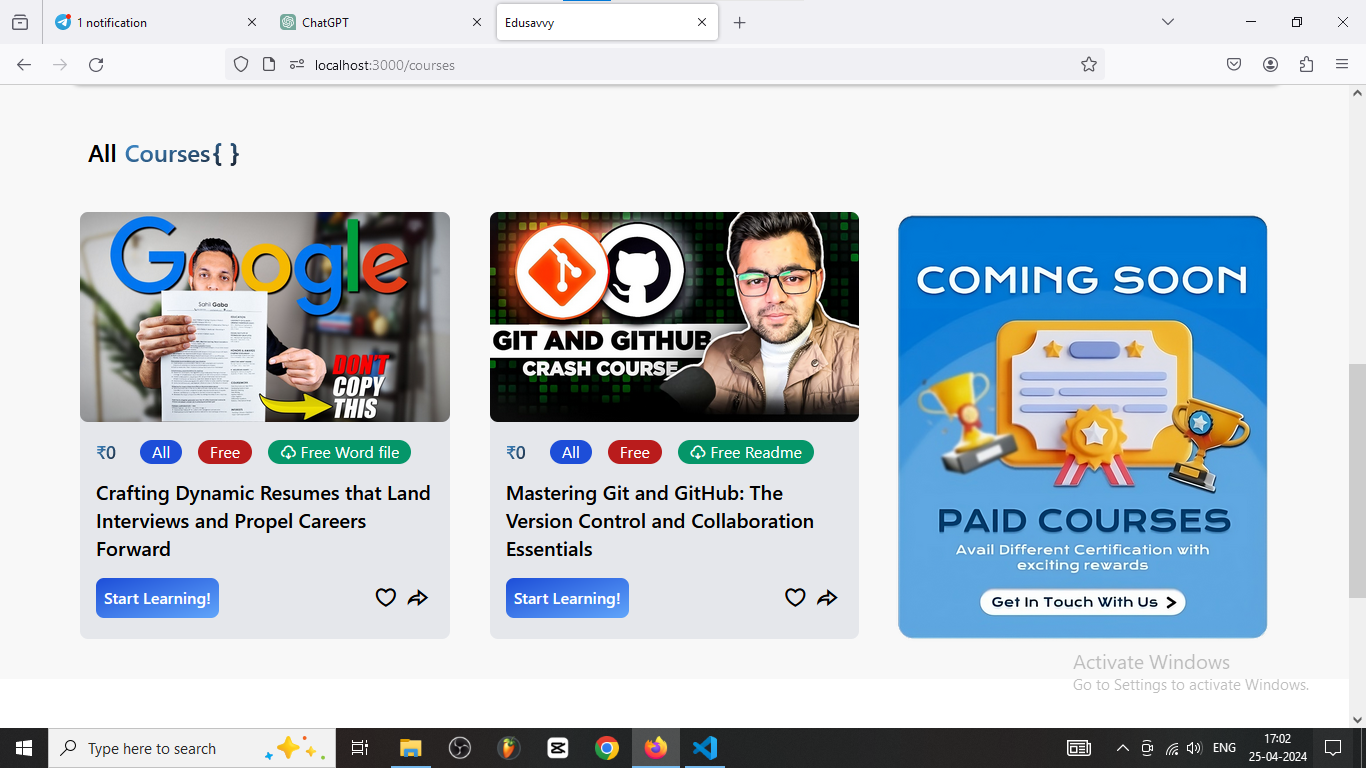The height and width of the screenshot is (768, 1366).
Task: Click the Free Word file badge
Action: coord(339,452)
